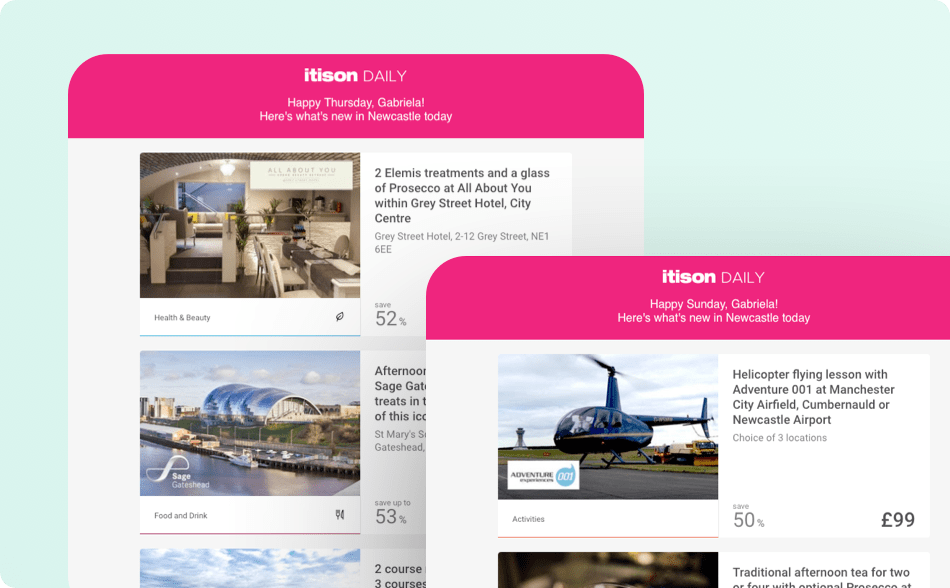
Task: Click the £99 helicopter lesson price
Action: click(897, 520)
